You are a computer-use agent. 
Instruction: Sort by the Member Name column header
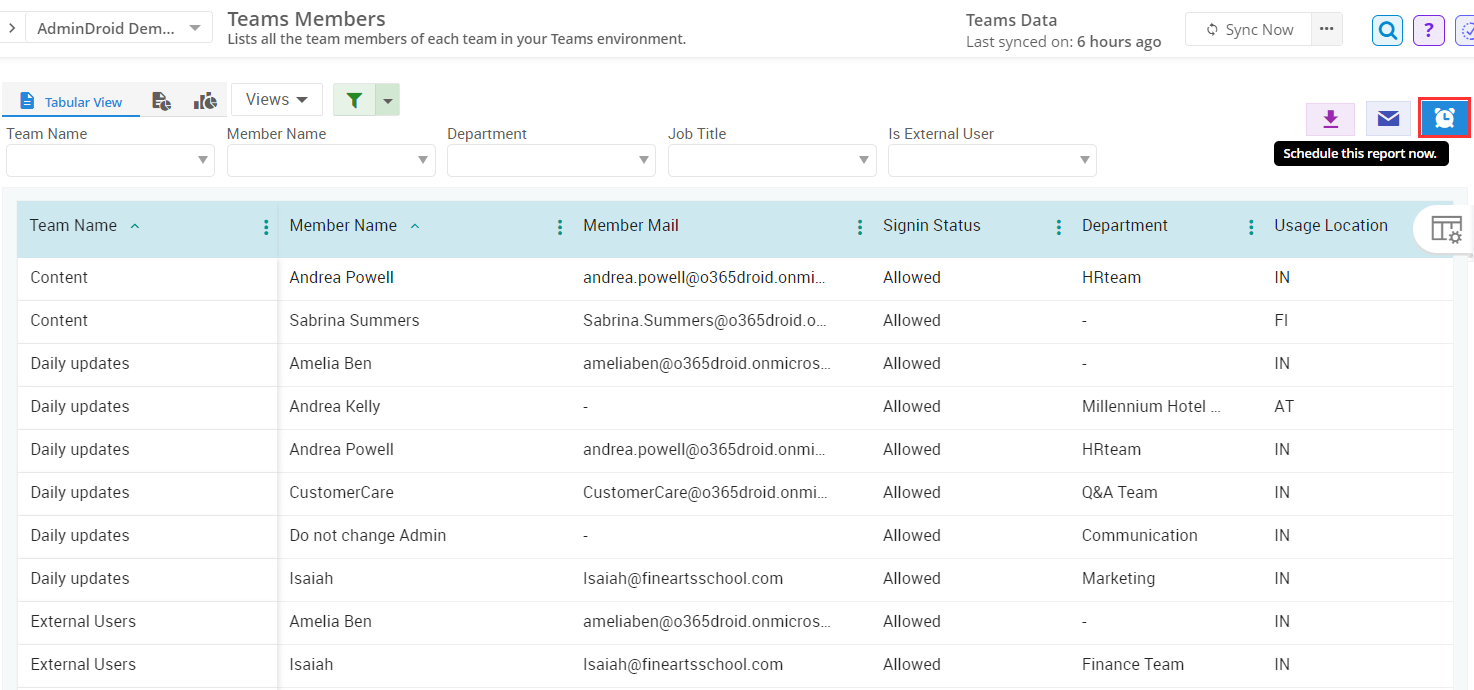tap(343, 226)
